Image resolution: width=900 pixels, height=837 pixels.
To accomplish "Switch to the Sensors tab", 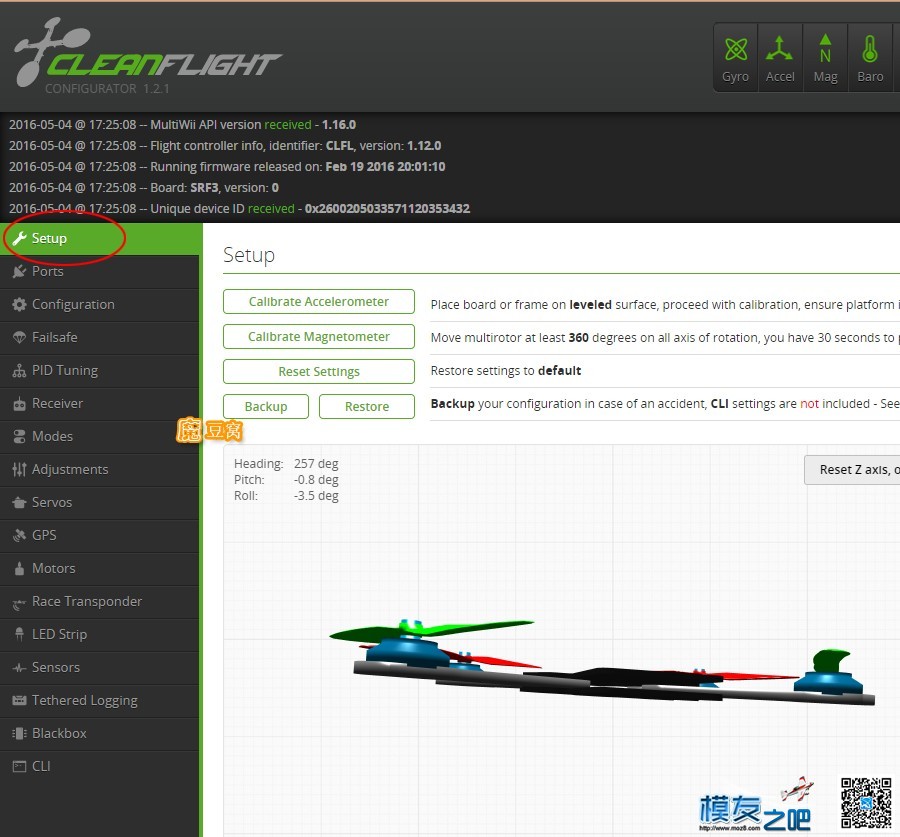I will click(x=100, y=668).
